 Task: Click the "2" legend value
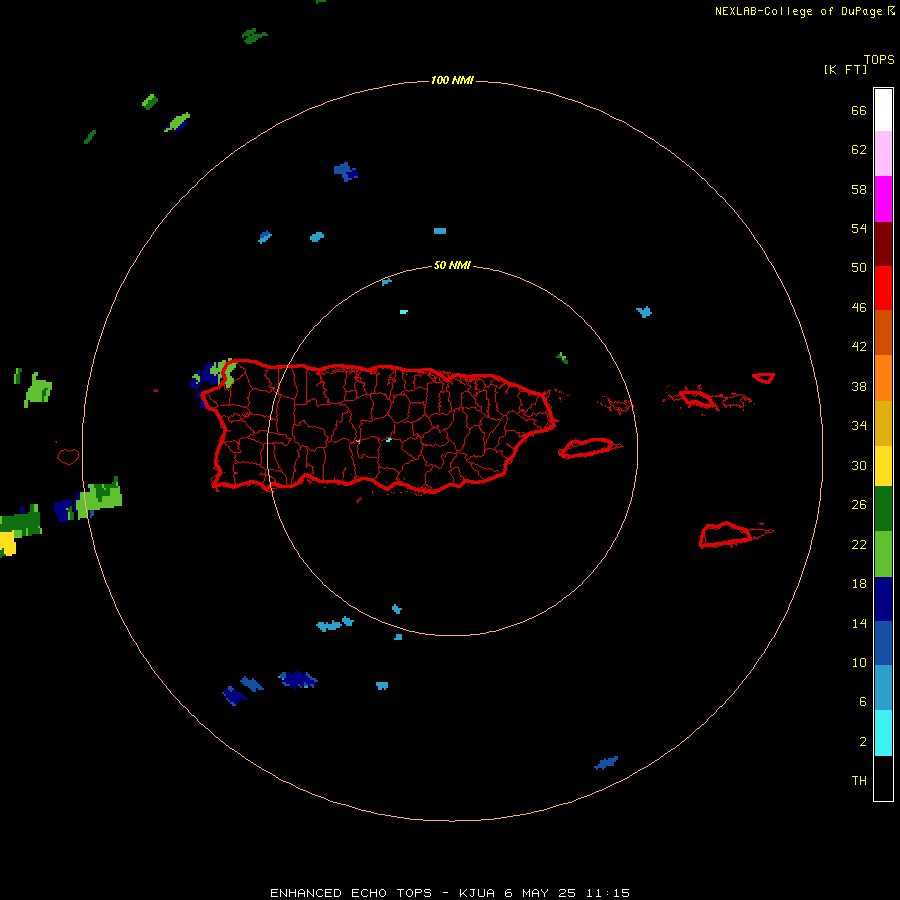863,742
